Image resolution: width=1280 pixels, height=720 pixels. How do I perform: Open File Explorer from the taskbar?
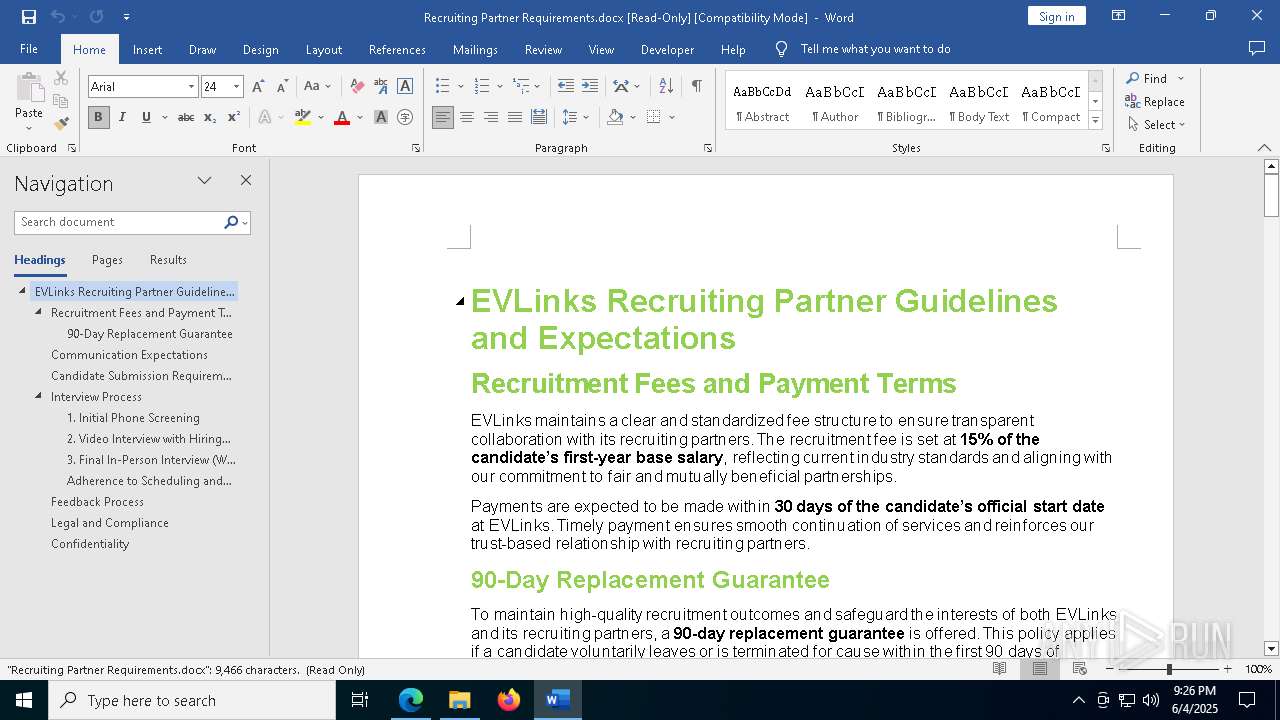point(459,700)
